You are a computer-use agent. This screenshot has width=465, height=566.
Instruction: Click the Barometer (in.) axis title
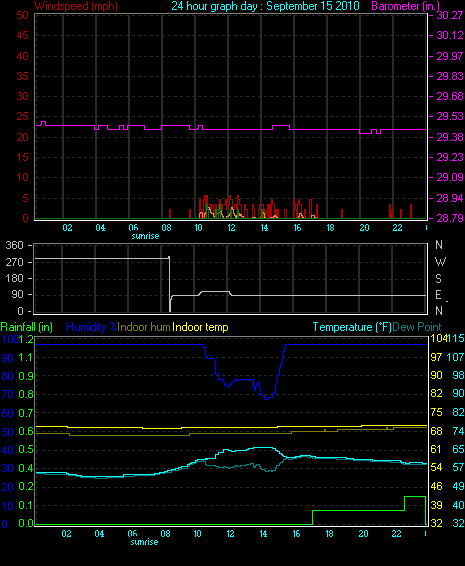coord(405,6)
